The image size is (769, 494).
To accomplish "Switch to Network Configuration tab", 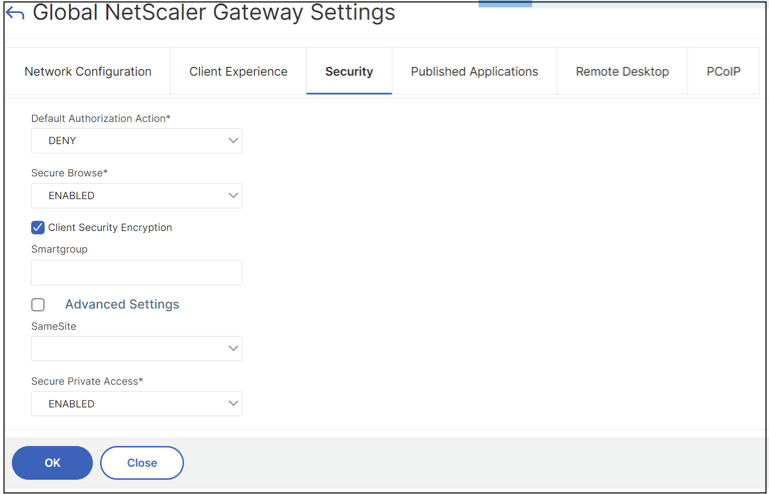I will click(88, 72).
